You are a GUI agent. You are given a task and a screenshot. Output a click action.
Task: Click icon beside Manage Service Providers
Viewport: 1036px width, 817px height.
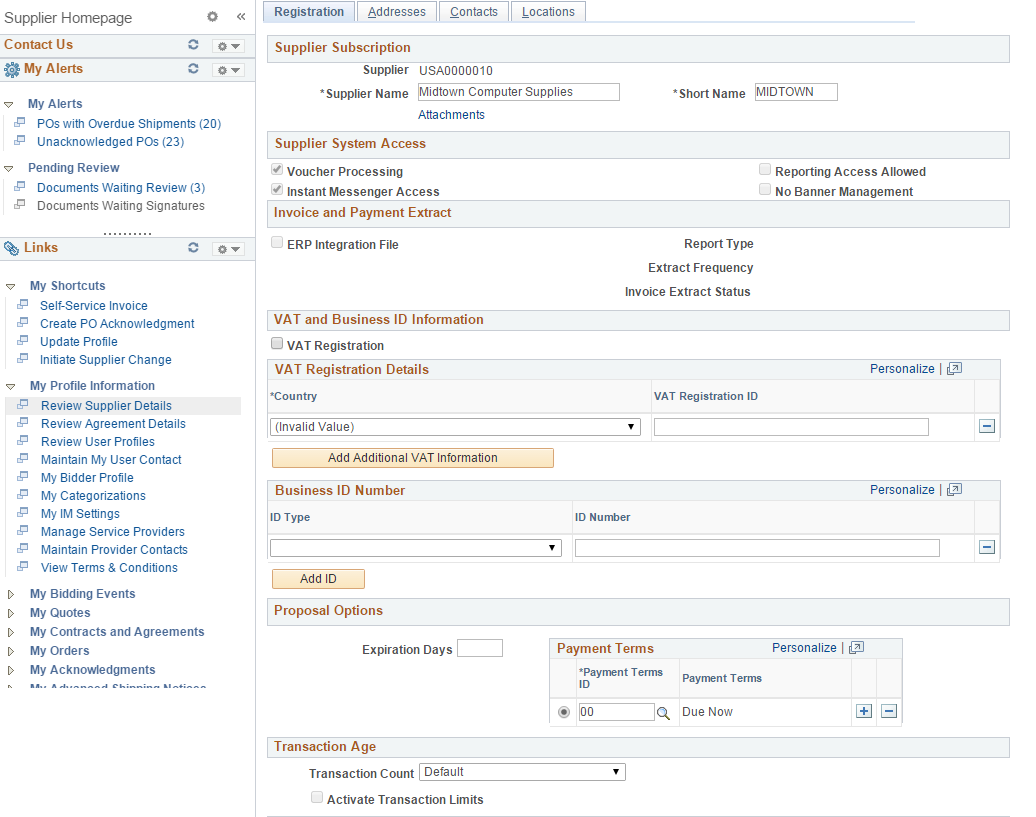(x=23, y=530)
